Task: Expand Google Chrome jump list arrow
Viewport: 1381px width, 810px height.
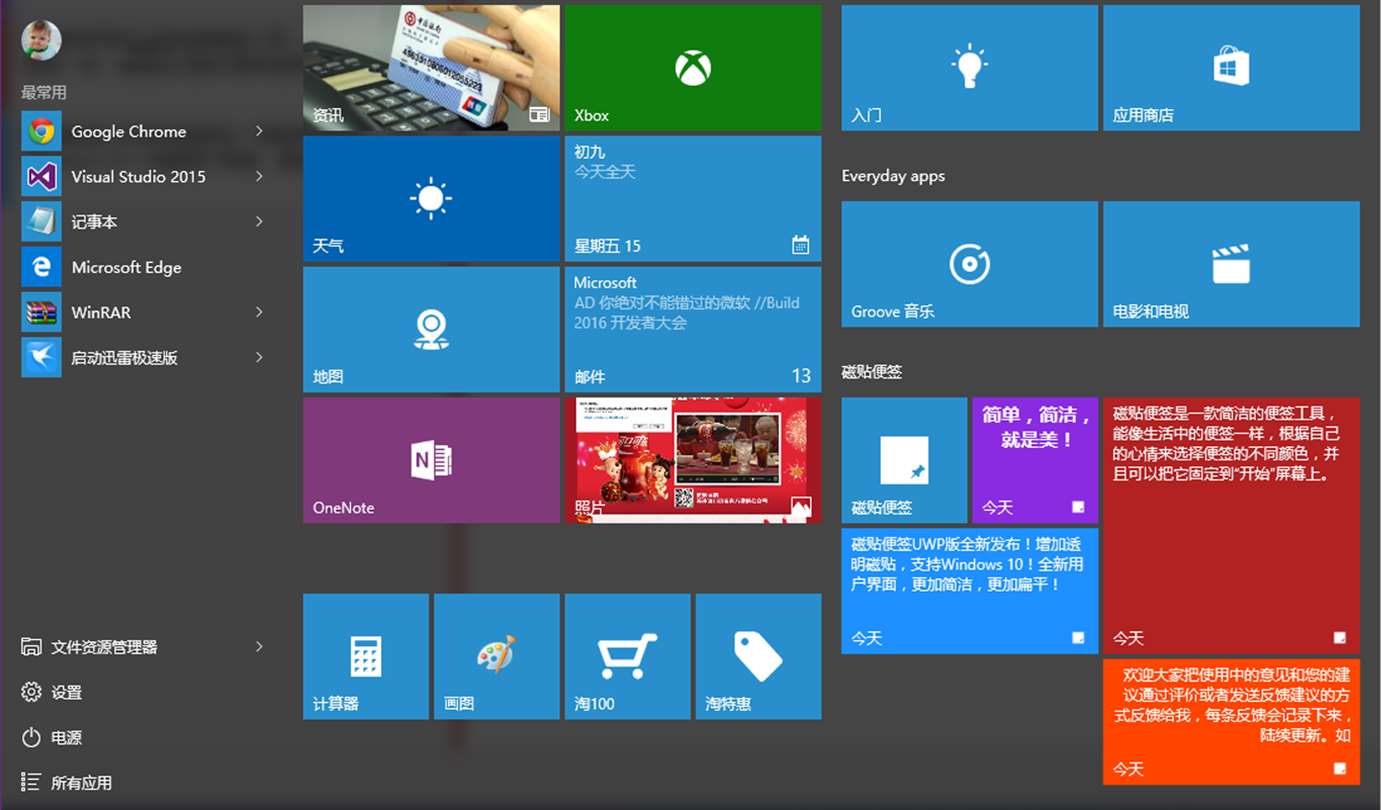Action: pos(259,132)
